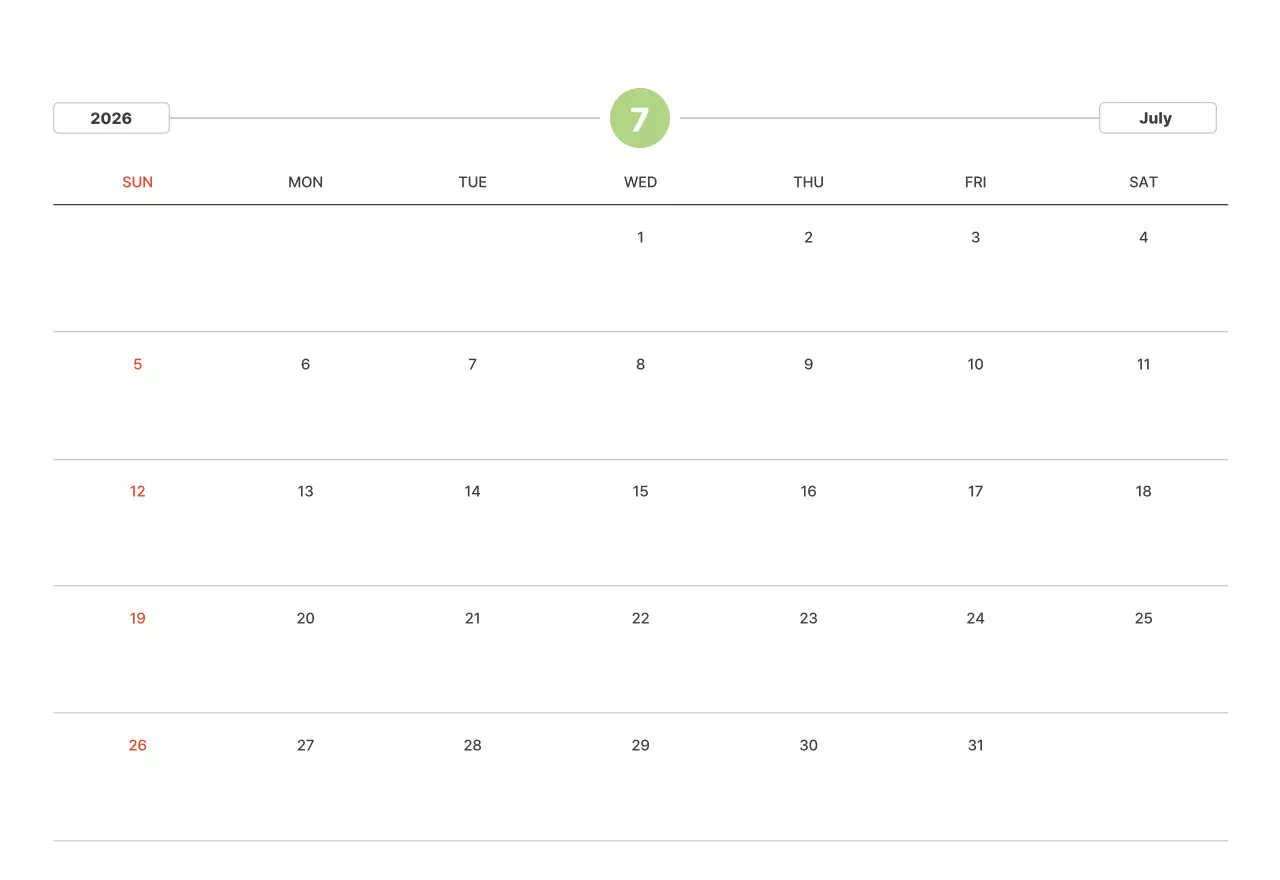This screenshot has height=880, width=1280.
Task: Select date 22 in Wednesday column
Action: (640, 619)
